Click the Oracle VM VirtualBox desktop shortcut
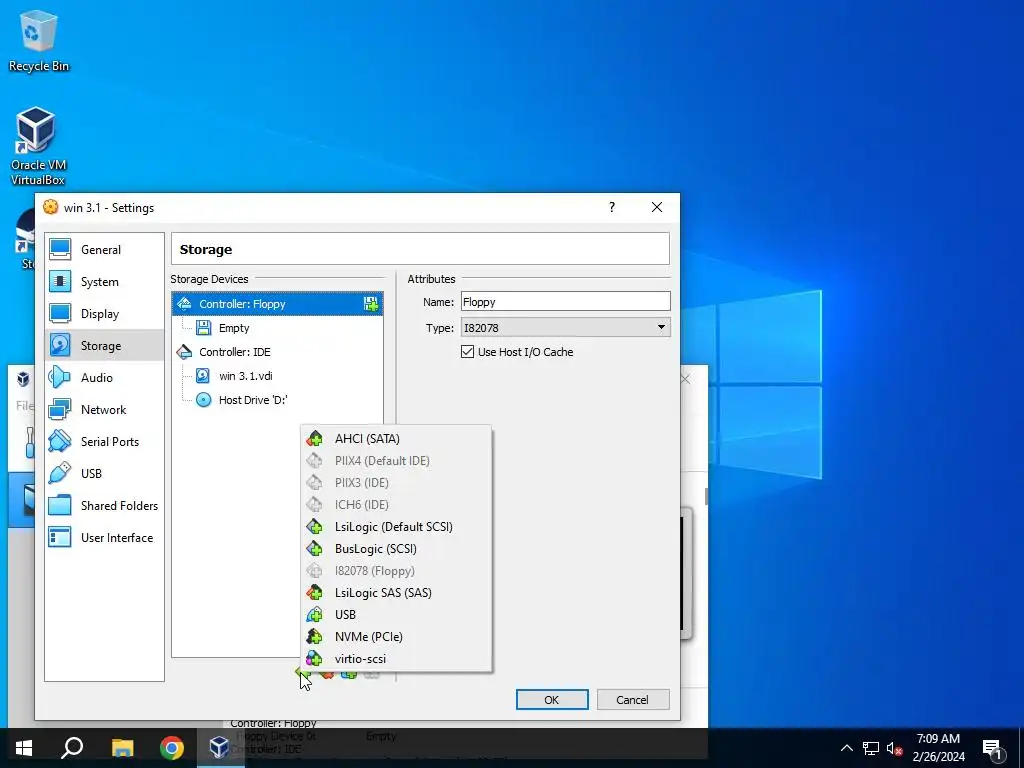This screenshot has height=768, width=1024. coord(37,146)
